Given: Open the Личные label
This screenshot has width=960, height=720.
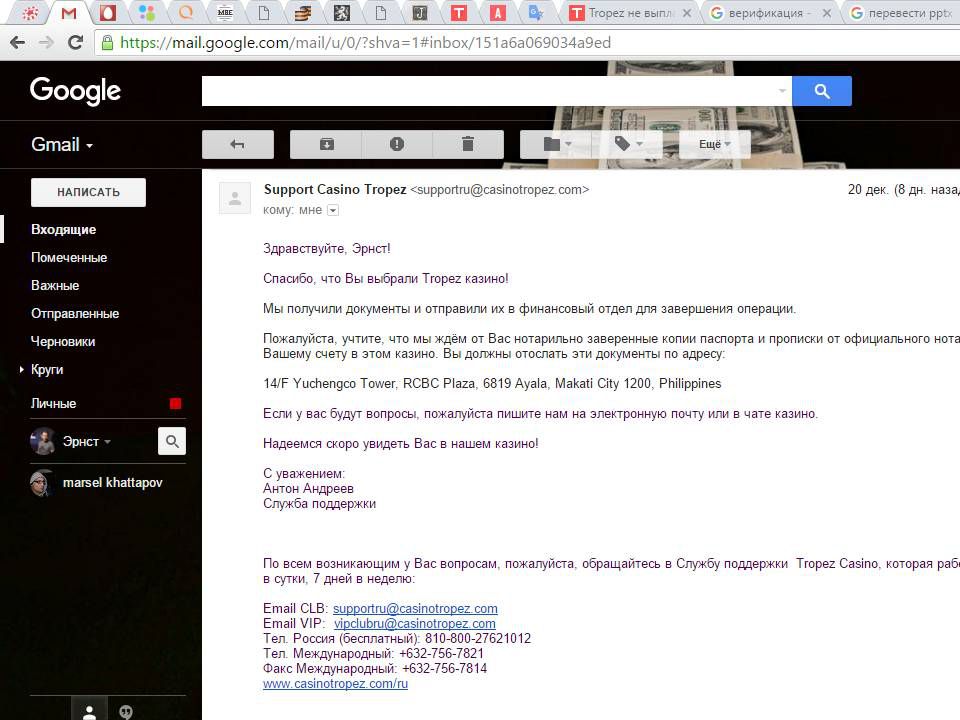Looking at the screenshot, I should click(54, 403).
